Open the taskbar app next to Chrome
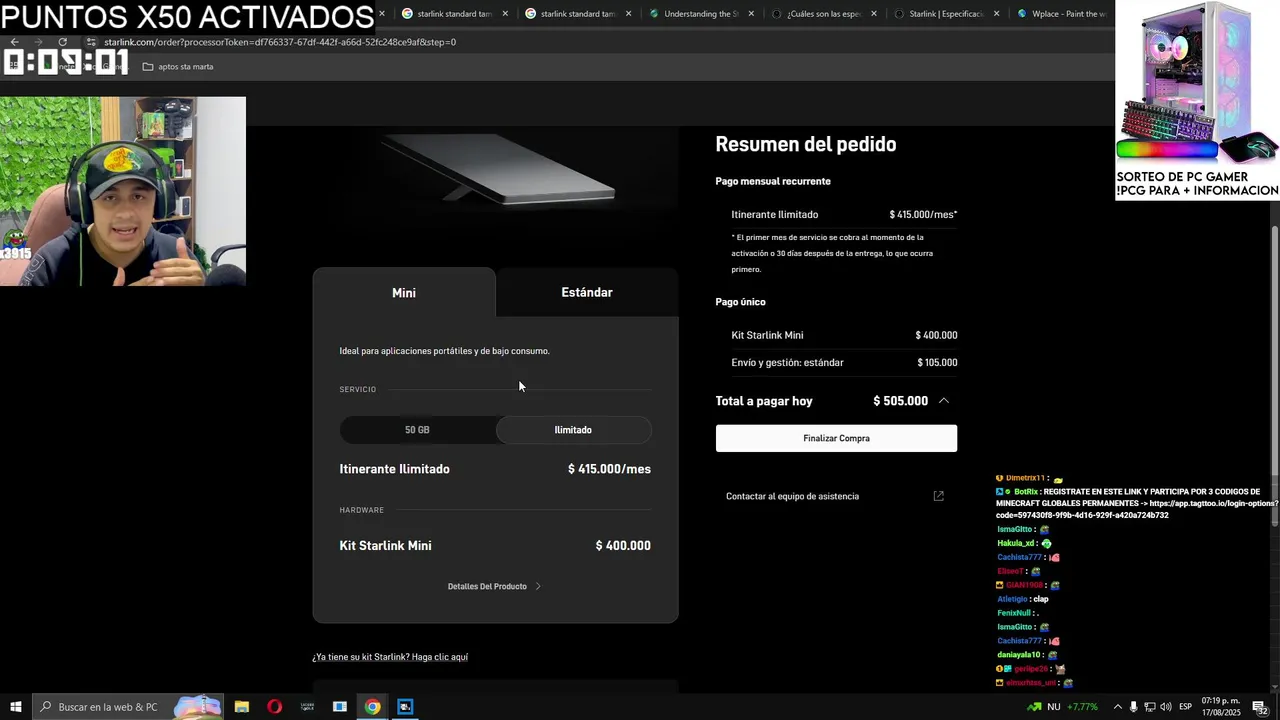 [405, 707]
